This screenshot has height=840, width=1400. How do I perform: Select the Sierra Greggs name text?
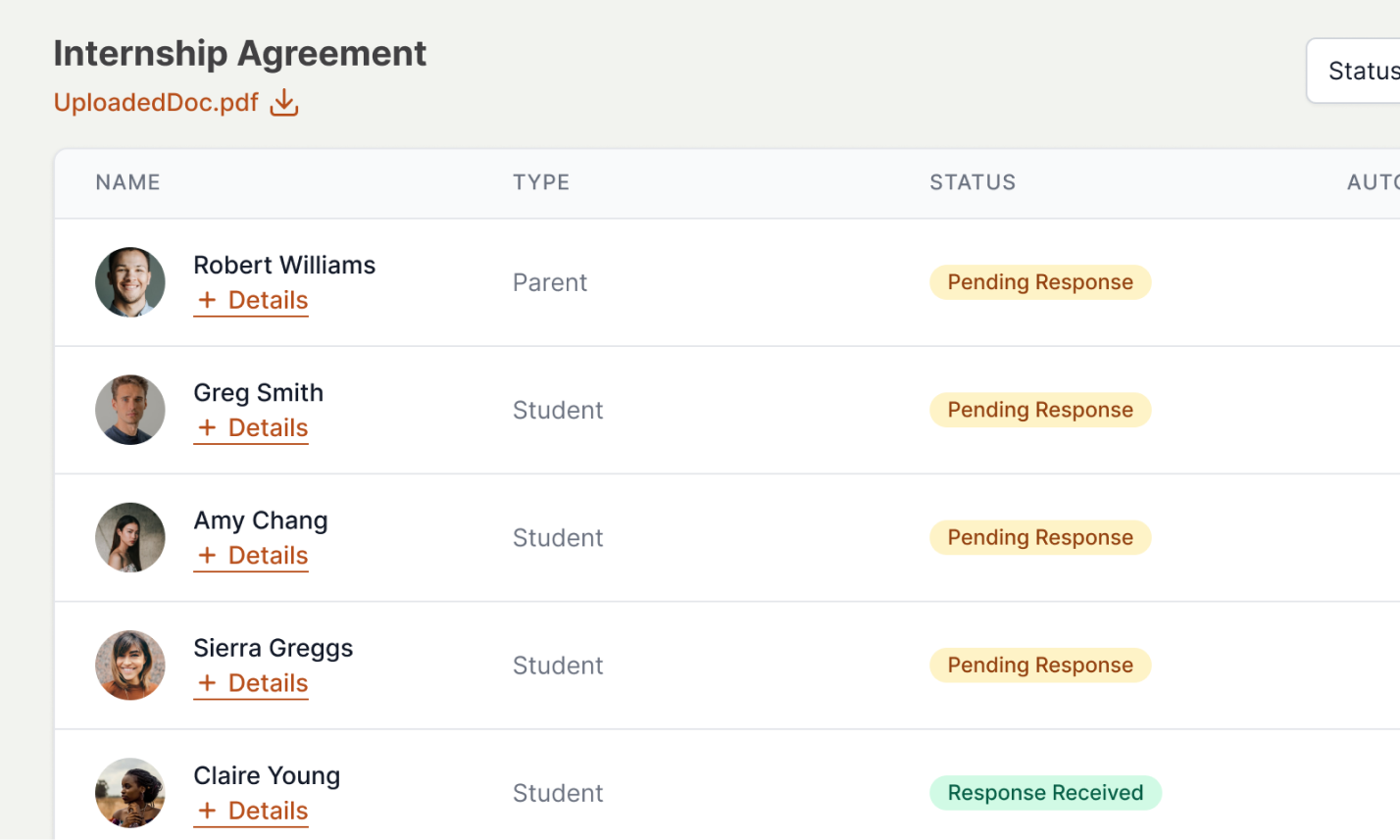(273, 648)
